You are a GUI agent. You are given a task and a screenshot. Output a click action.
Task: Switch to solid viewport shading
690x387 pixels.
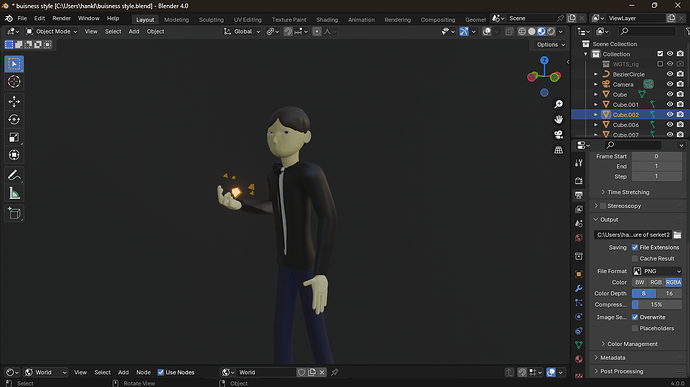point(532,32)
